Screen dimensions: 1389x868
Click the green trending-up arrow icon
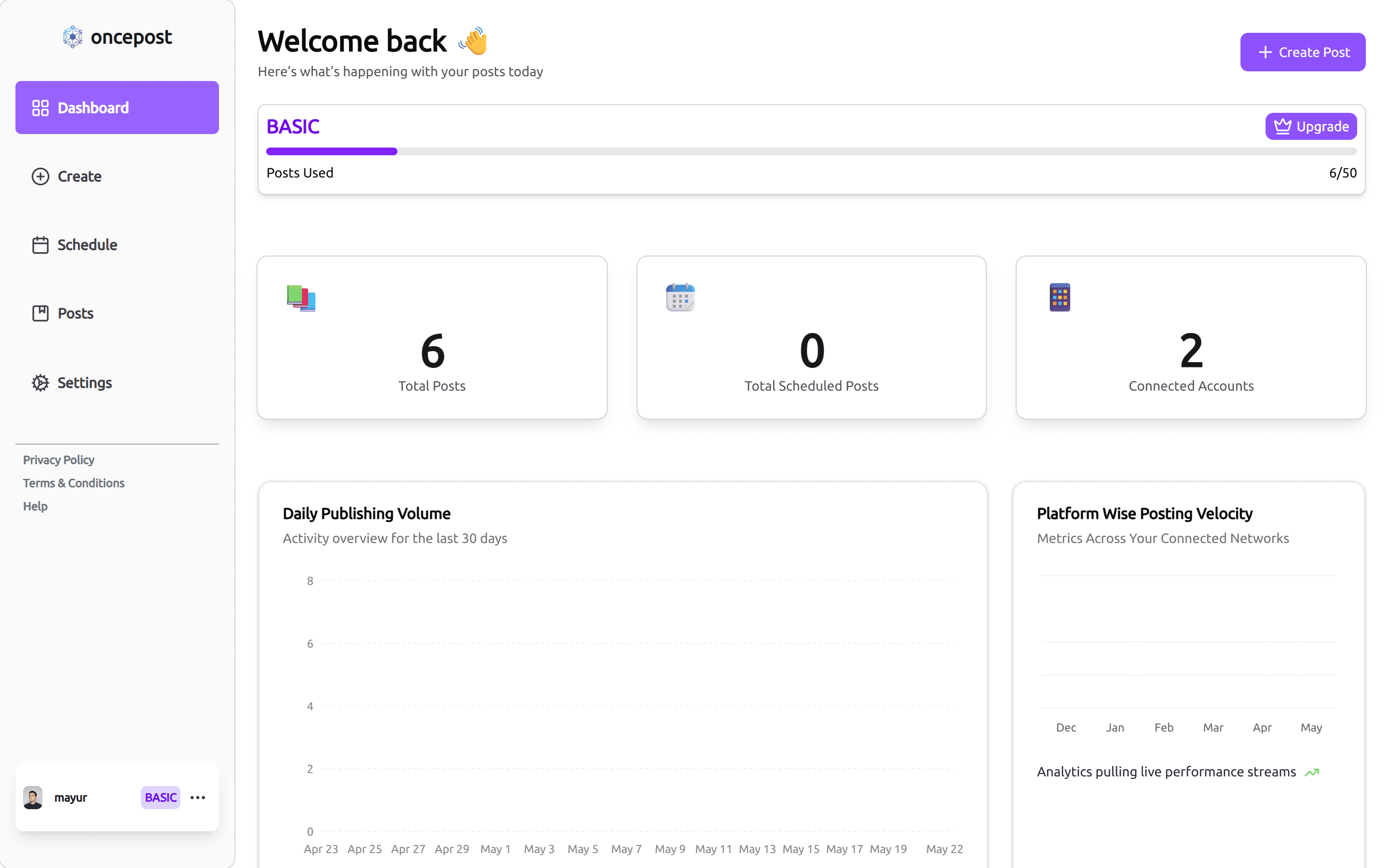pos(1312,772)
